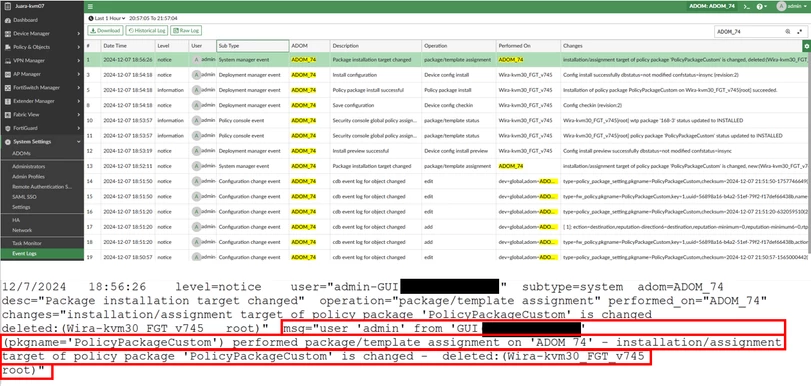Open the column settings gear icon

coord(806,46)
